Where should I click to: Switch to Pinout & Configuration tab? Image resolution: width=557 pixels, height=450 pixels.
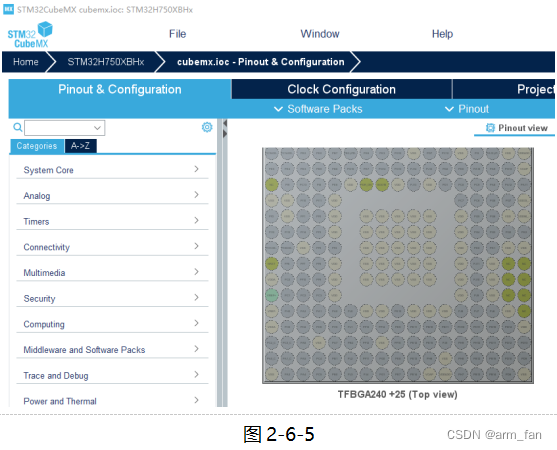pos(120,89)
